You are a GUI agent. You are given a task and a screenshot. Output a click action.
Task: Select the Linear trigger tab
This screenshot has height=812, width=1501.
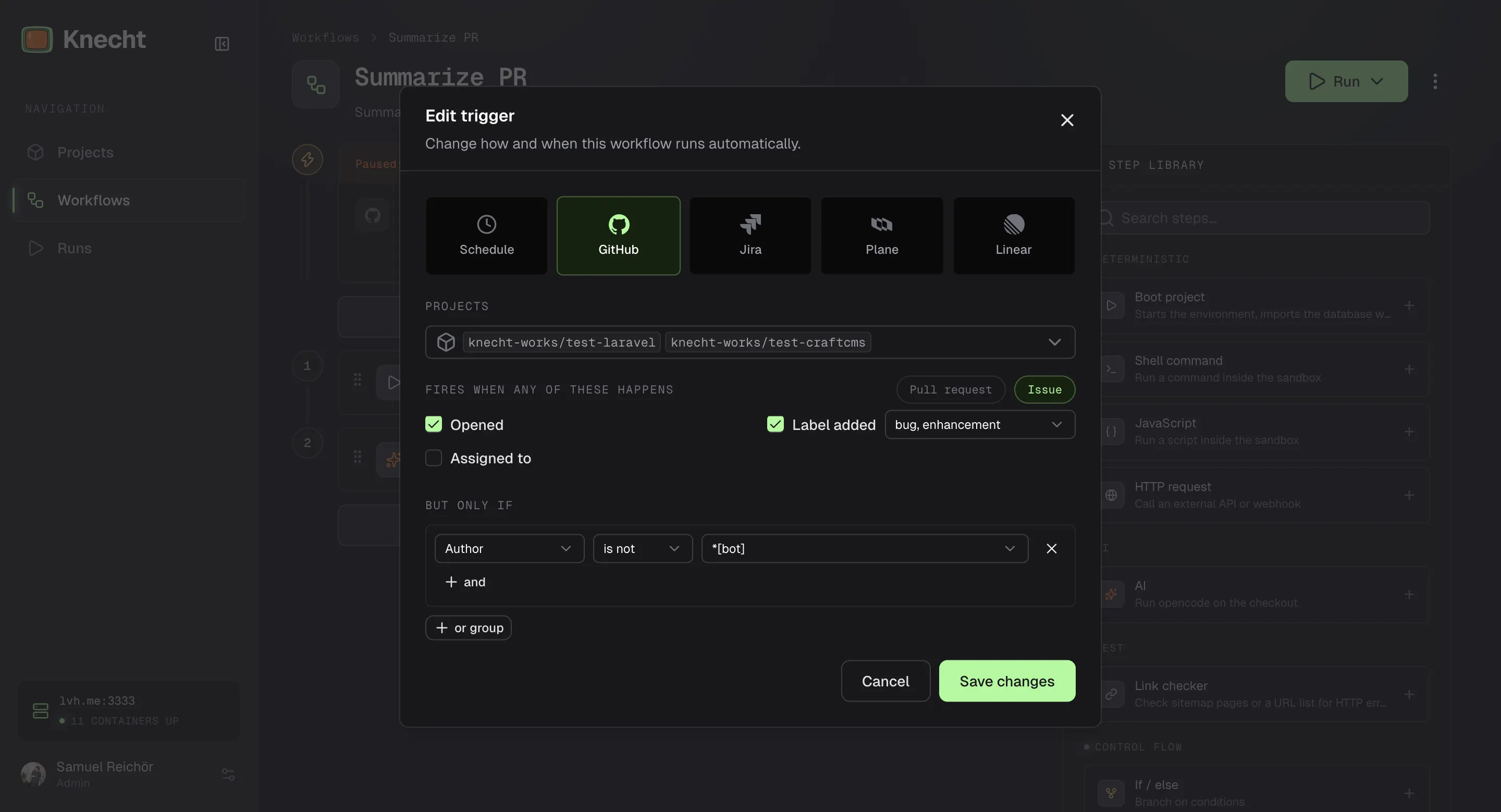coord(1014,236)
